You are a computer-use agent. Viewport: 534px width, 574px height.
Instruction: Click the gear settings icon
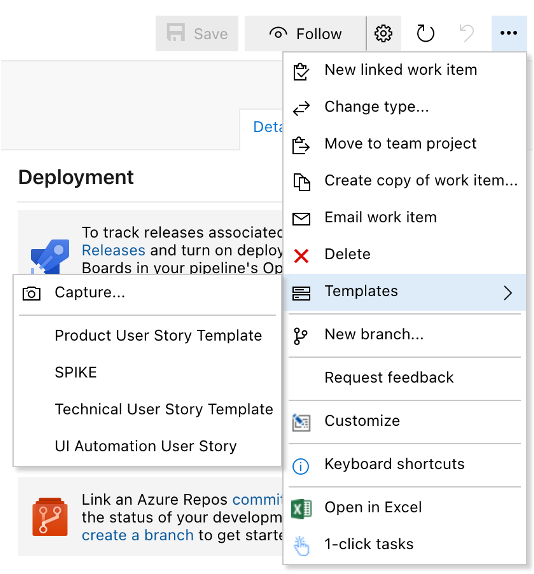pyautogui.click(x=383, y=34)
